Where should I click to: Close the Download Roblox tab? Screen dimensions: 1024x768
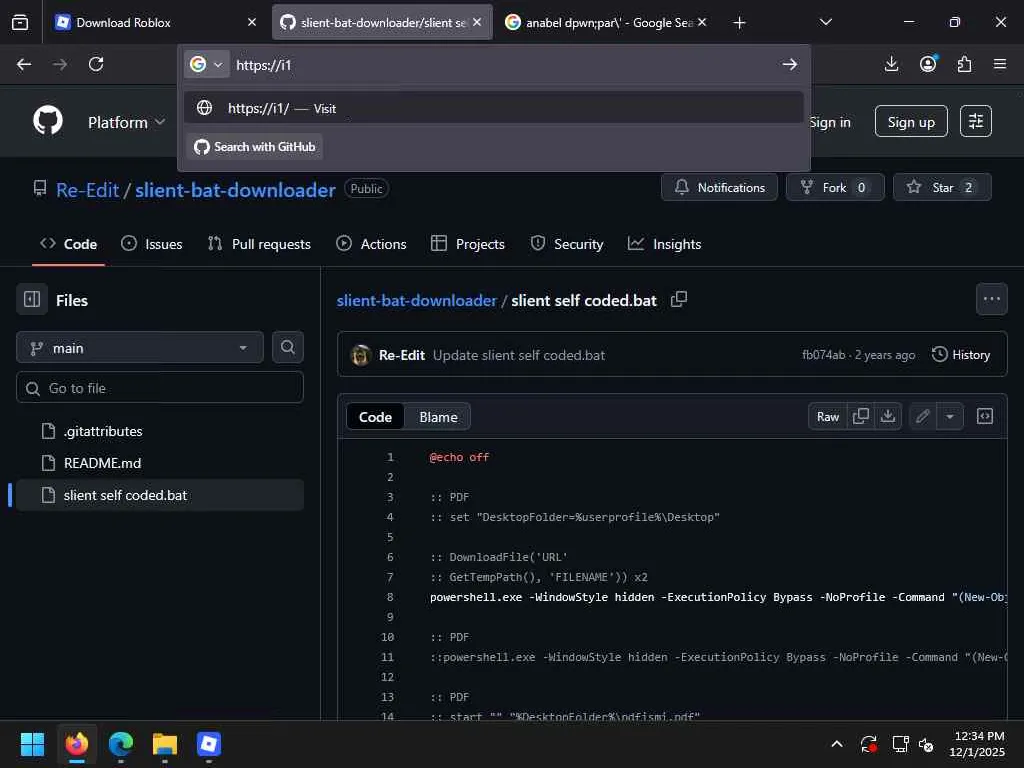pyautogui.click(x=252, y=22)
